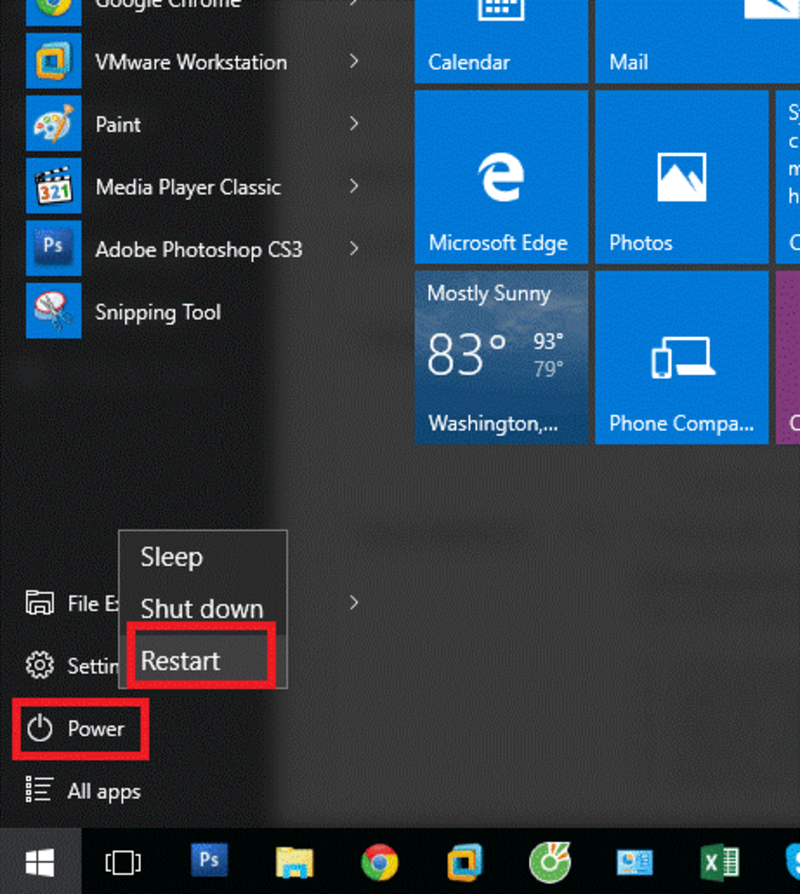Open Settings from the Start menu
Image resolution: width=800 pixels, height=894 pixels.
(x=71, y=665)
